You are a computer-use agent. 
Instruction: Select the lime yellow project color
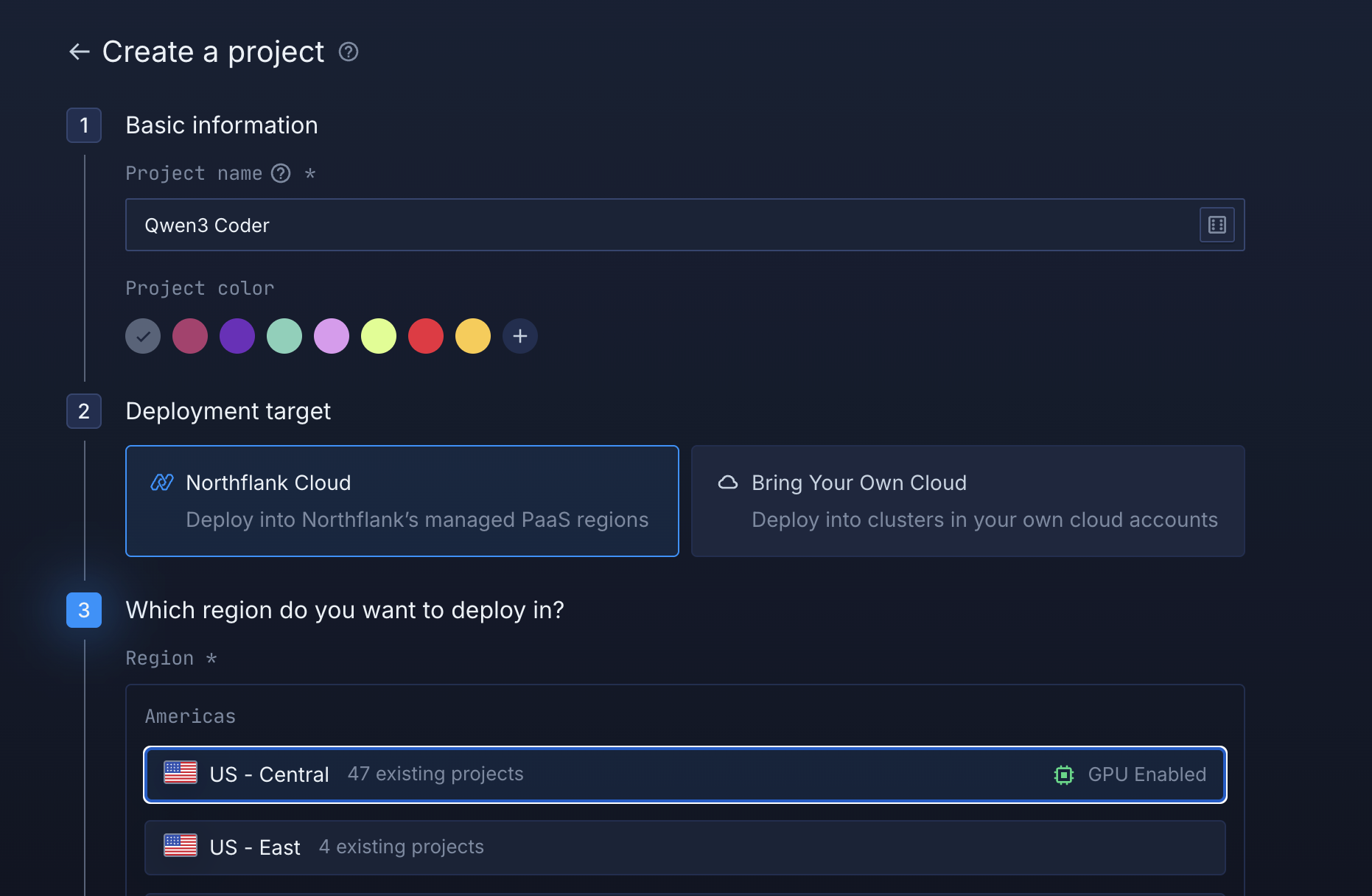click(x=379, y=336)
